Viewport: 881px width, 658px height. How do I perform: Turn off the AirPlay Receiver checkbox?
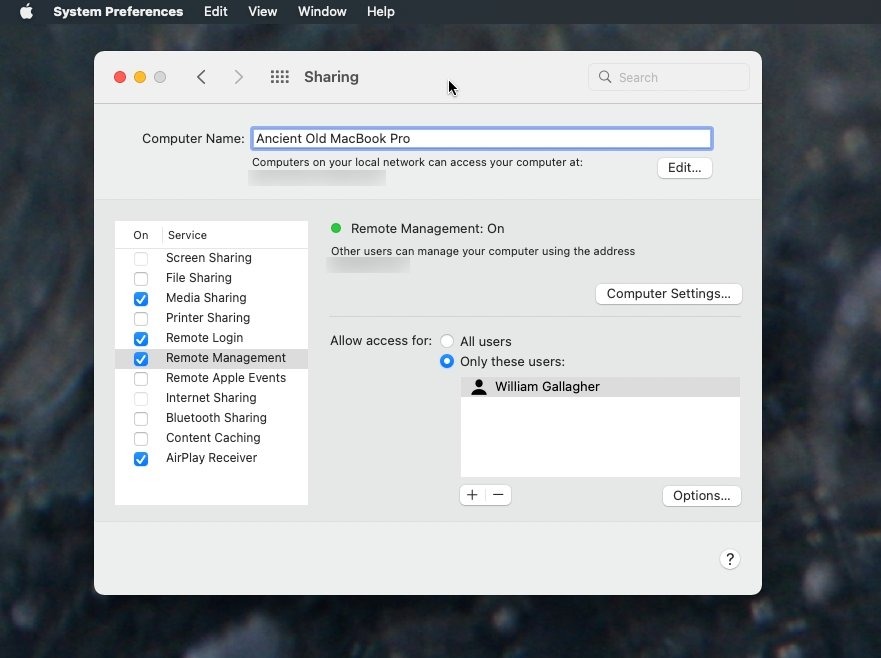click(141, 458)
